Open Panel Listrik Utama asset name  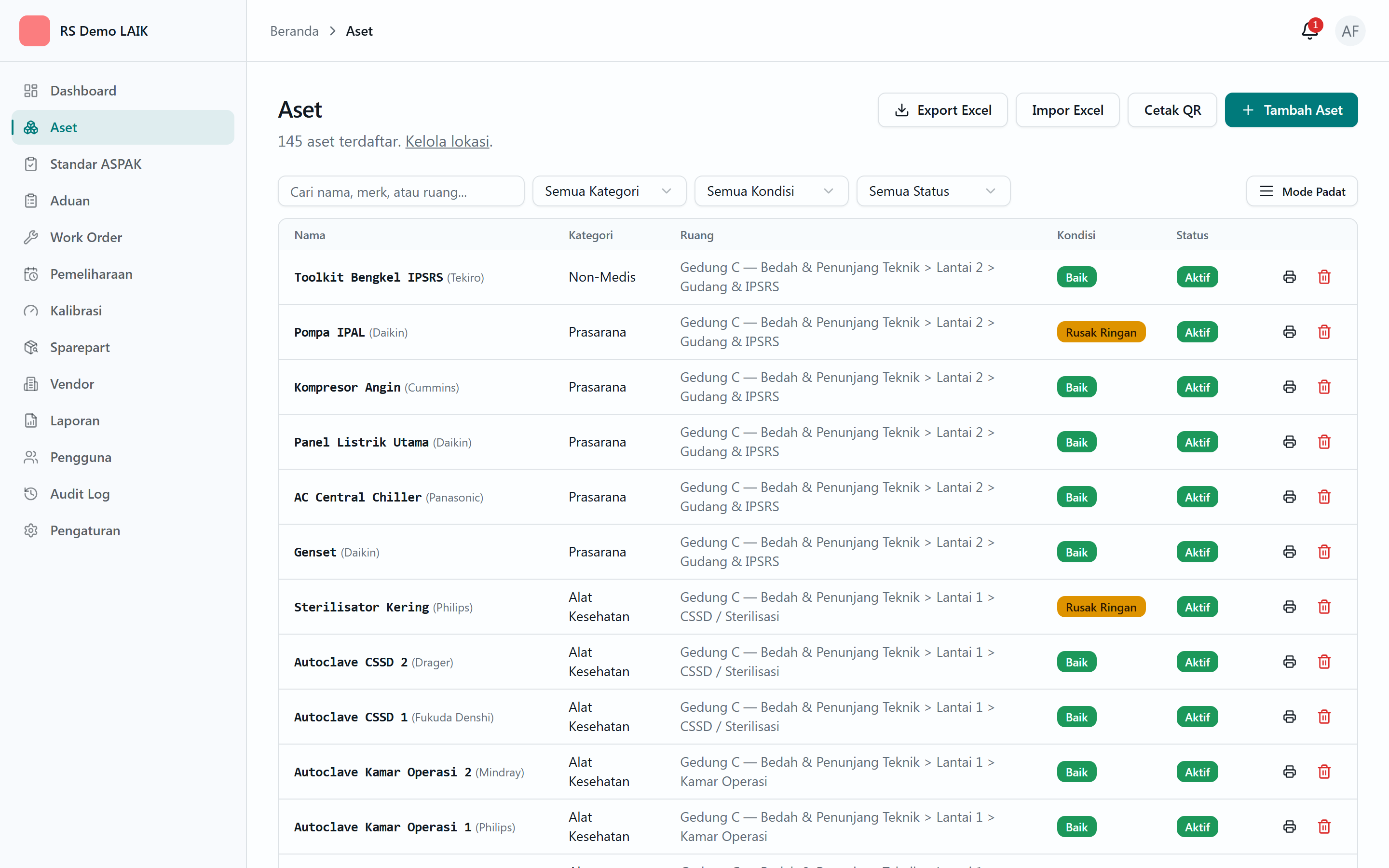tap(361, 443)
